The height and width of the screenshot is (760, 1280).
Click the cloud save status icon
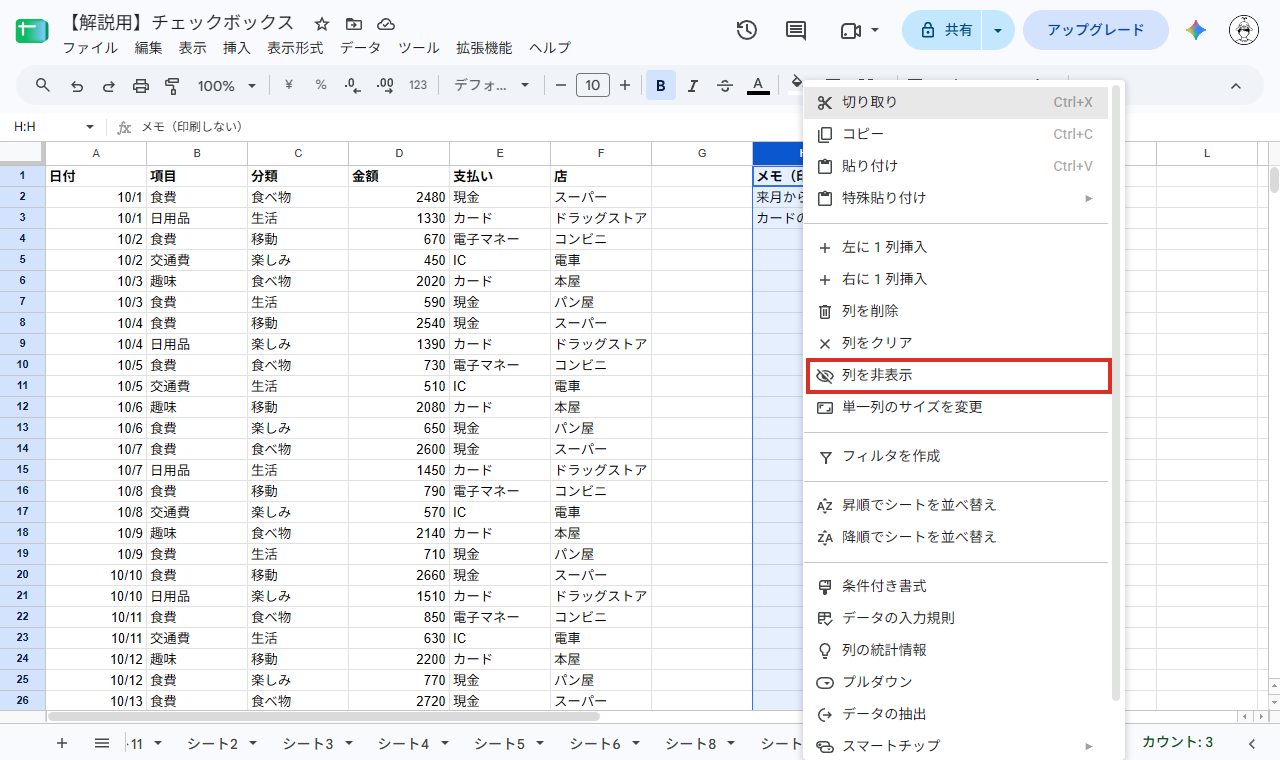click(386, 23)
